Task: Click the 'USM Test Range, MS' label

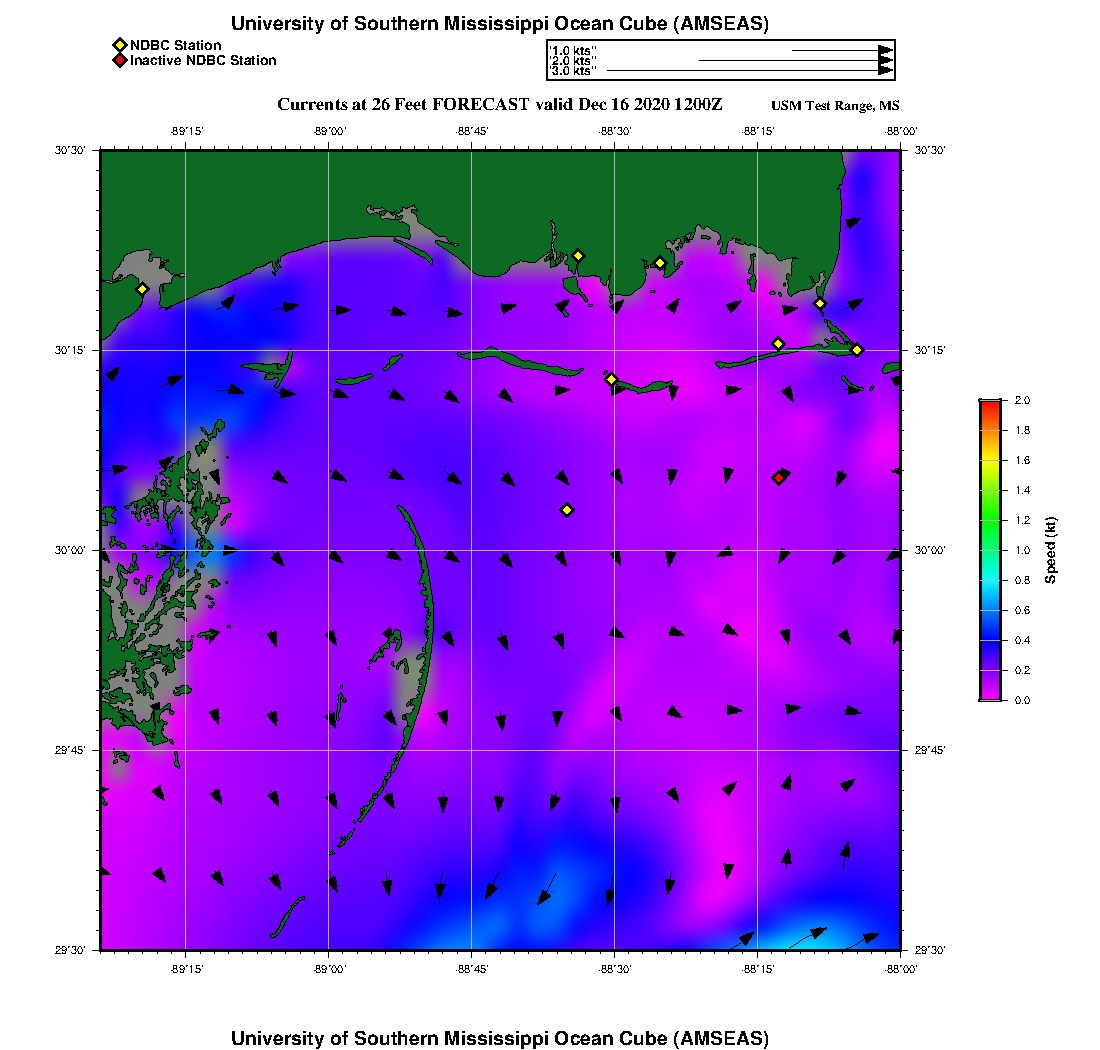Action: tap(835, 106)
